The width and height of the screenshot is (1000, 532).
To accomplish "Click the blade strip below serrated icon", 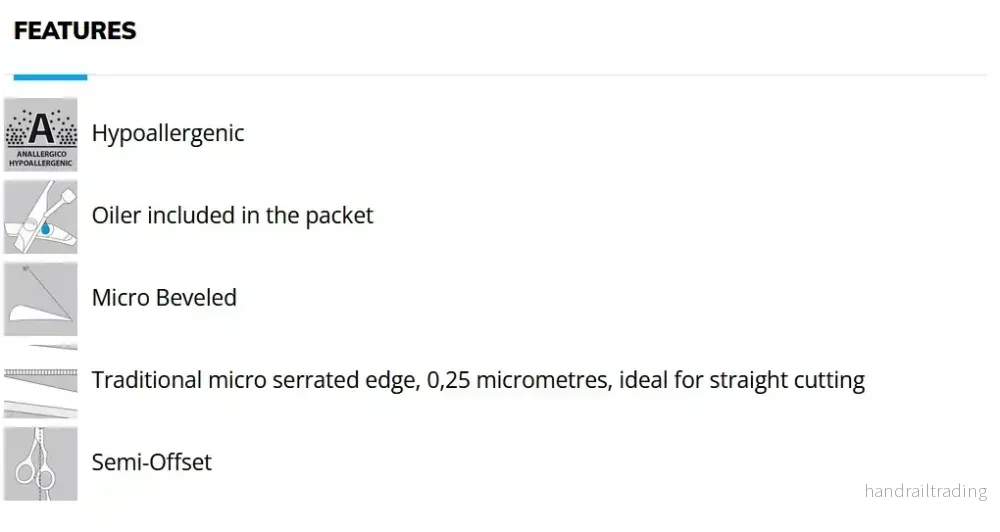I will pyautogui.click(x=41, y=409).
